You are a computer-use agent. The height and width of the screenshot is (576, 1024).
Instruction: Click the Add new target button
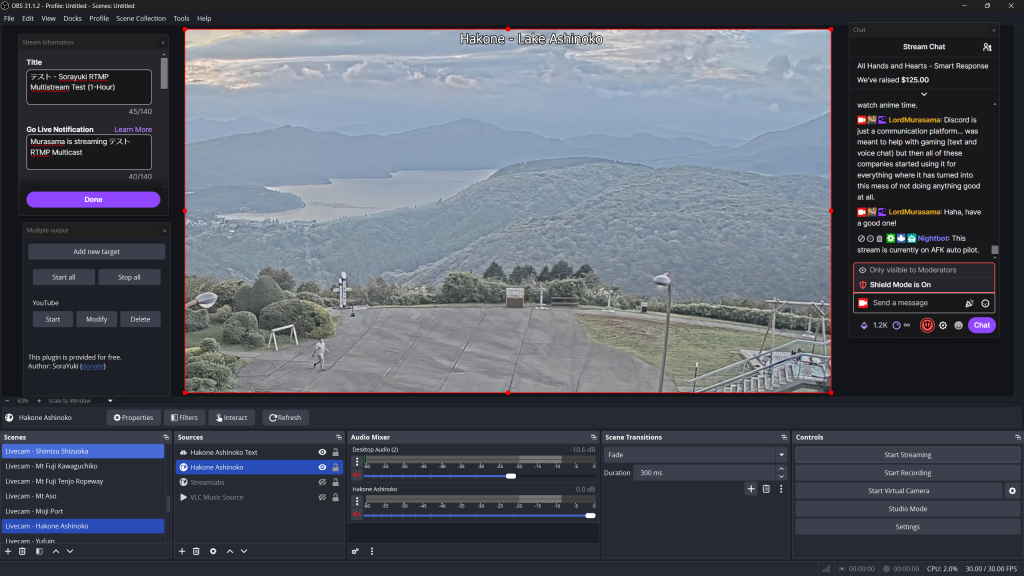[96, 252]
